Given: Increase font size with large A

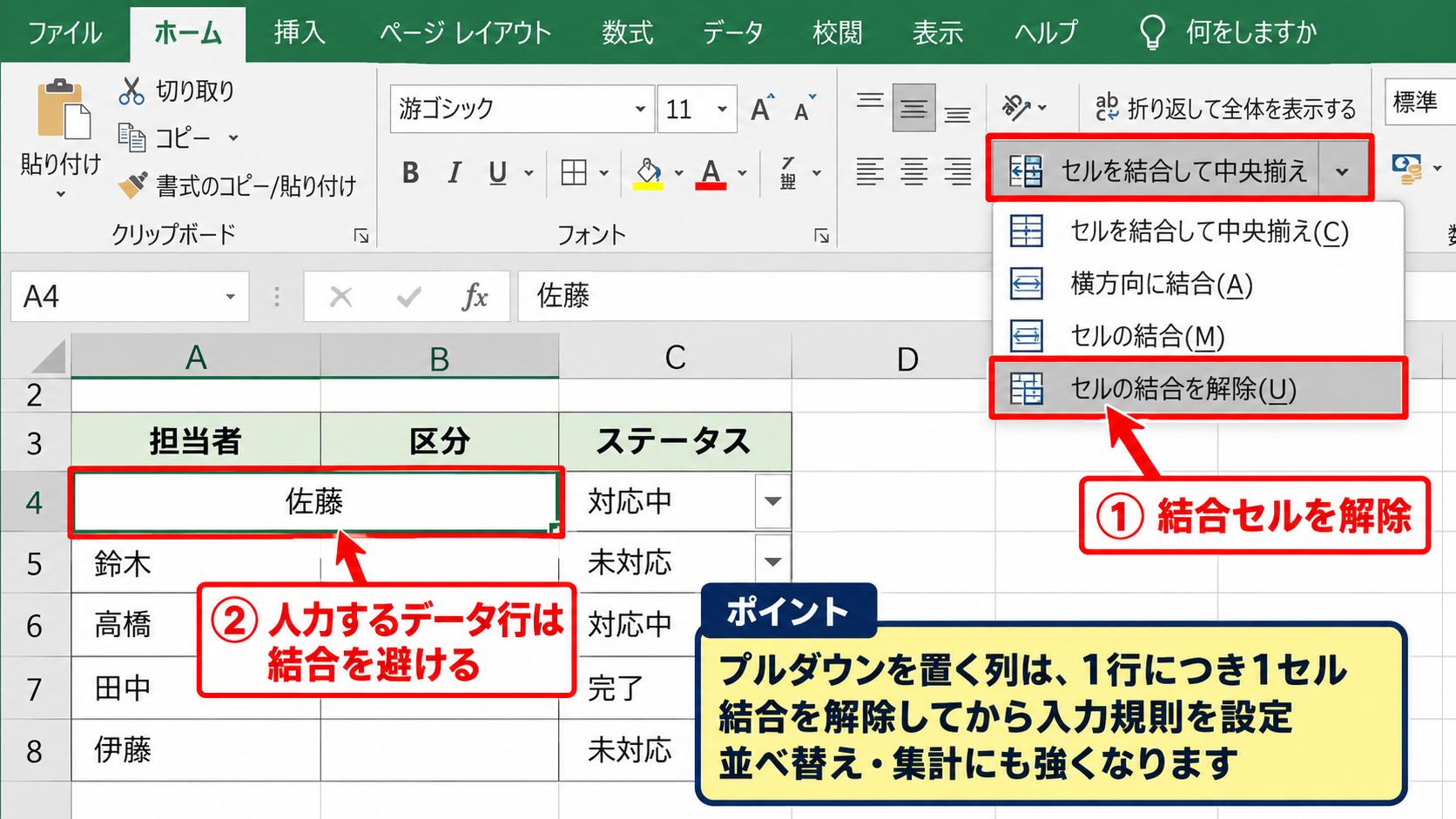Looking at the screenshot, I should point(762,108).
